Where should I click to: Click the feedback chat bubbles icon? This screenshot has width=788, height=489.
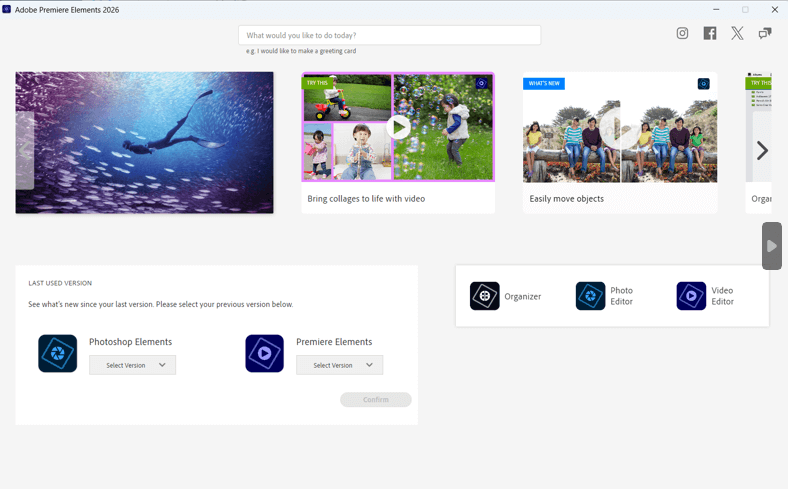pos(765,33)
